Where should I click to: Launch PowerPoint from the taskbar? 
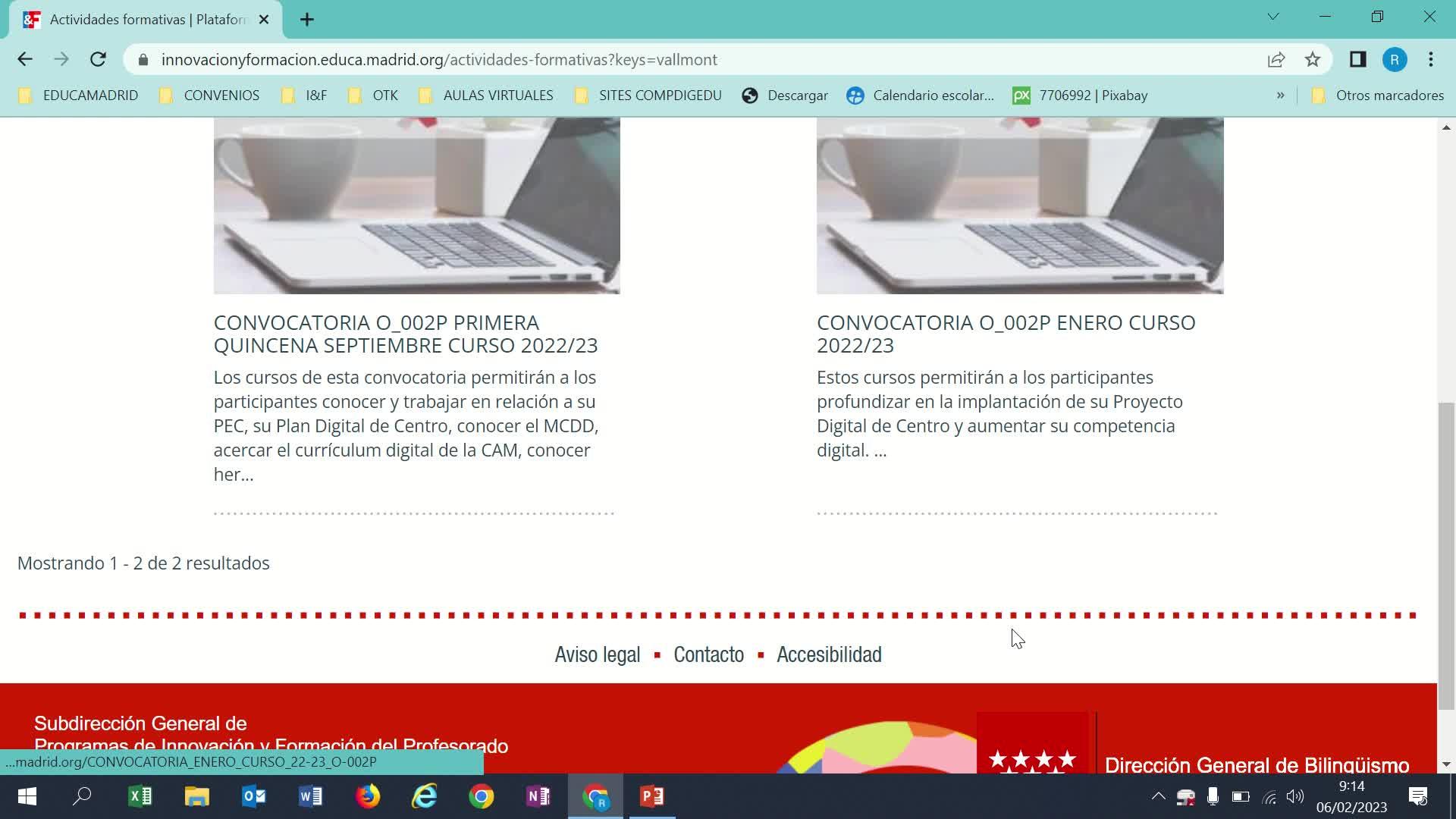[652, 796]
